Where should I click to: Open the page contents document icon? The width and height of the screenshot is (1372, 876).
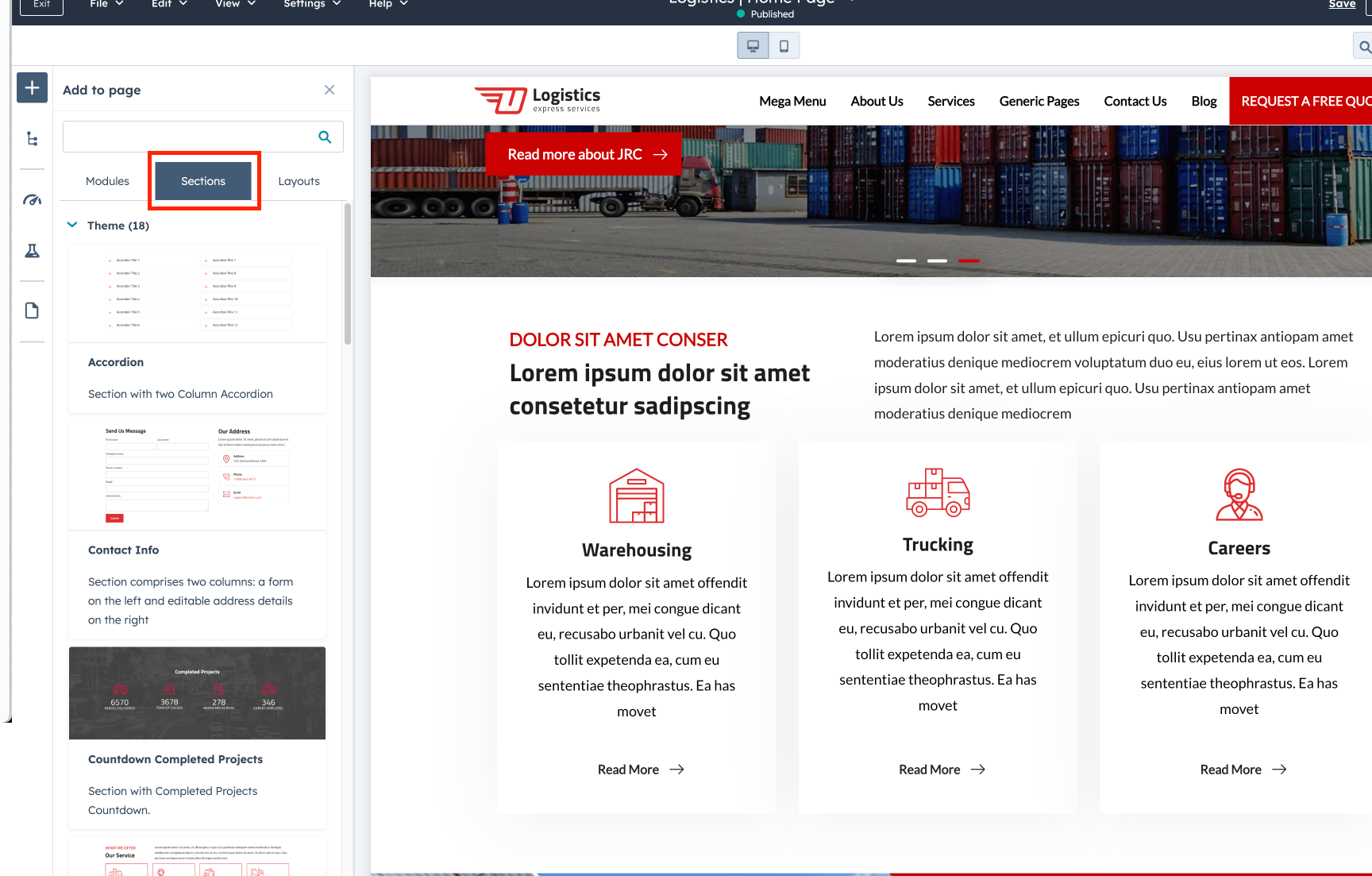[x=32, y=311]
